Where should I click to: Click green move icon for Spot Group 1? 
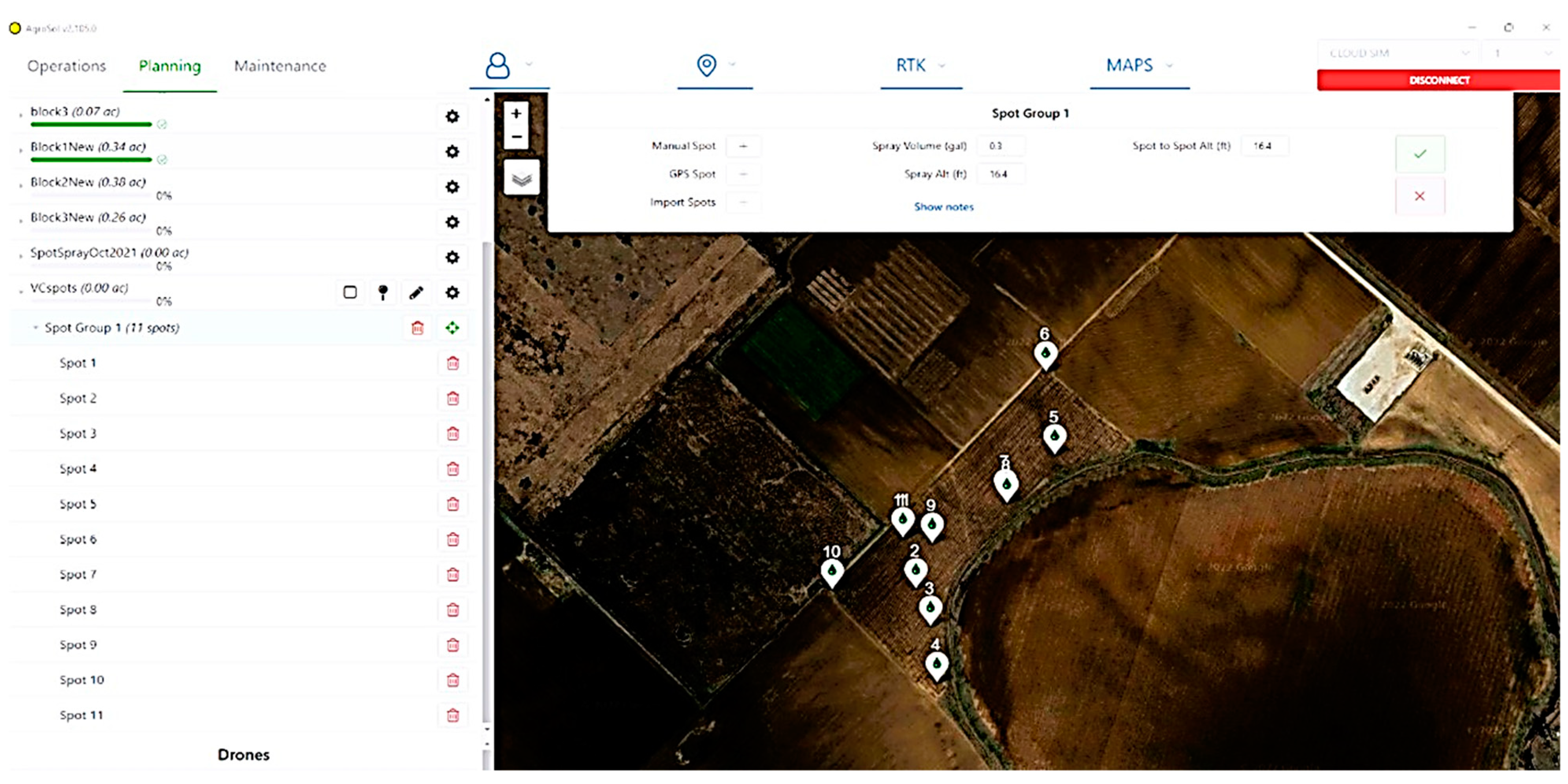tap(452, 328)
